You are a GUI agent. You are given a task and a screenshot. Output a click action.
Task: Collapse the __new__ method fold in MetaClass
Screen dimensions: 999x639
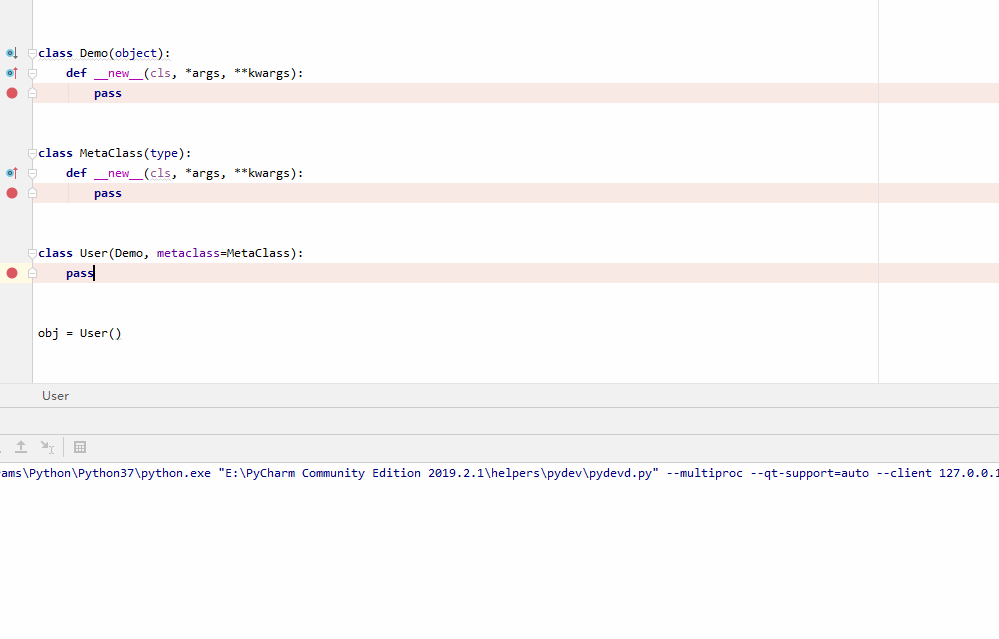32,173
